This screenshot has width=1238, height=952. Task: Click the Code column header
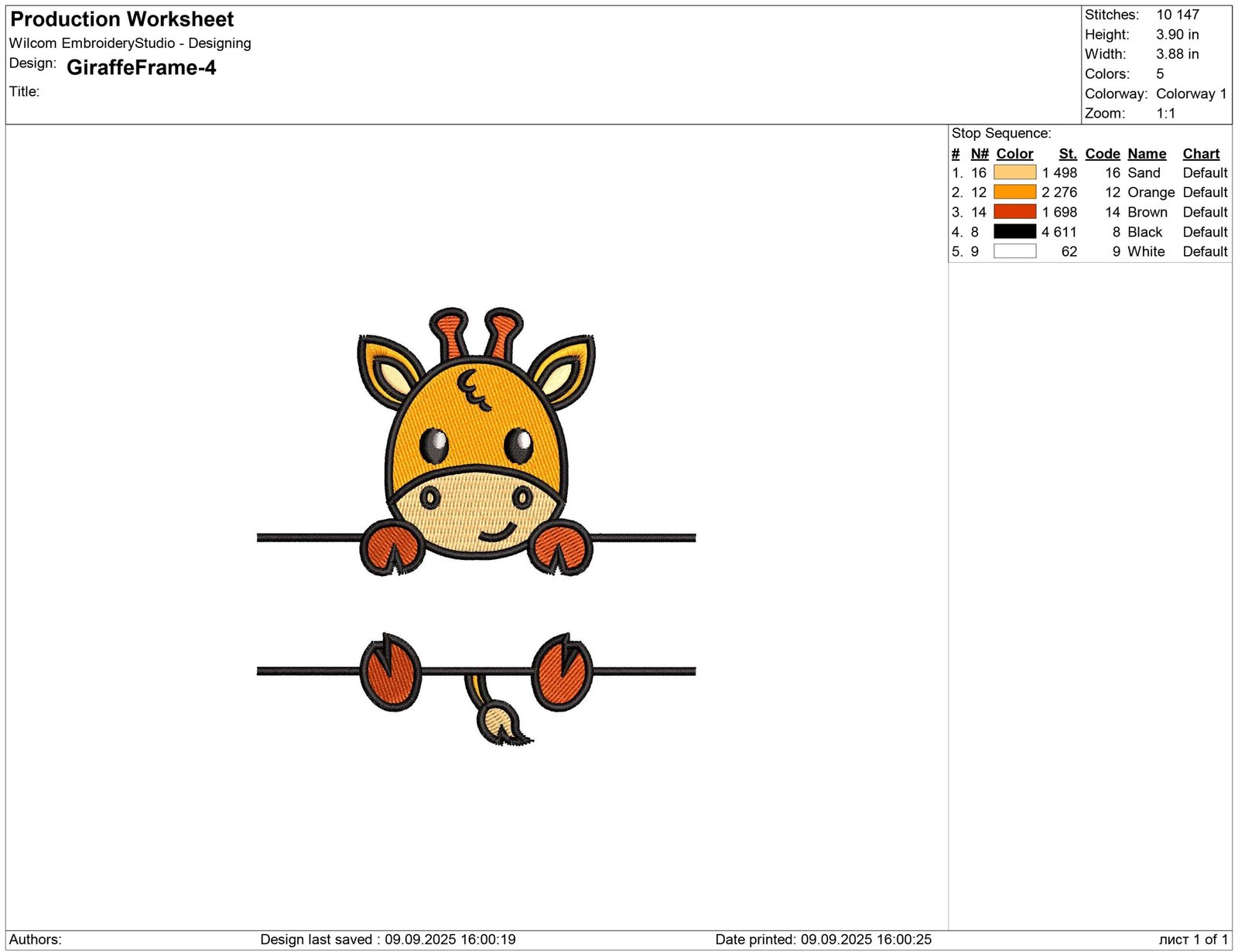coord(1102,154)
